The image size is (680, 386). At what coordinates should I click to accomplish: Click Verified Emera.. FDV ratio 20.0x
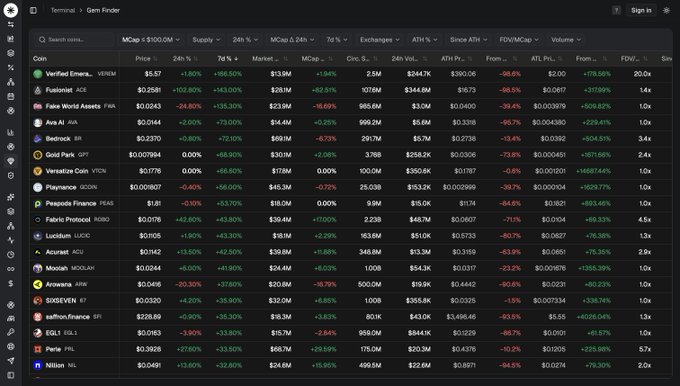[x=642, y=74]
